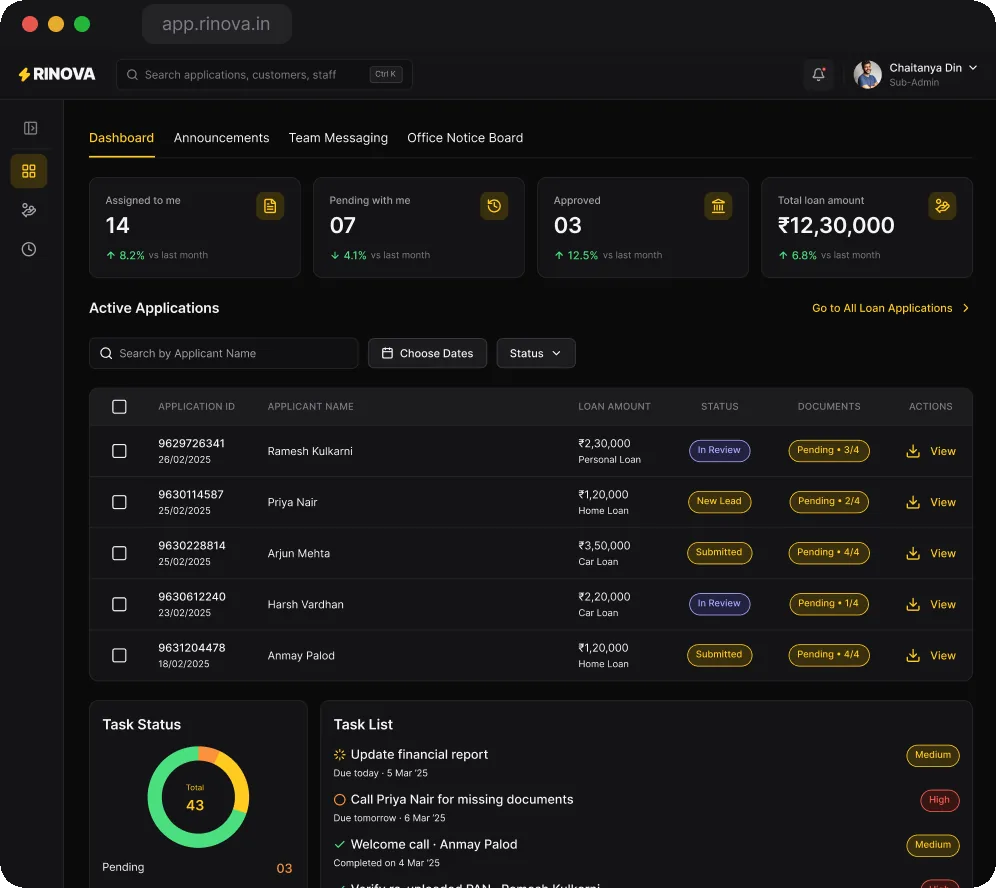This screenshot has width=996, height=888.
Task: Click arrow beside Go to All Loan Applications
Action: (966, 308)
